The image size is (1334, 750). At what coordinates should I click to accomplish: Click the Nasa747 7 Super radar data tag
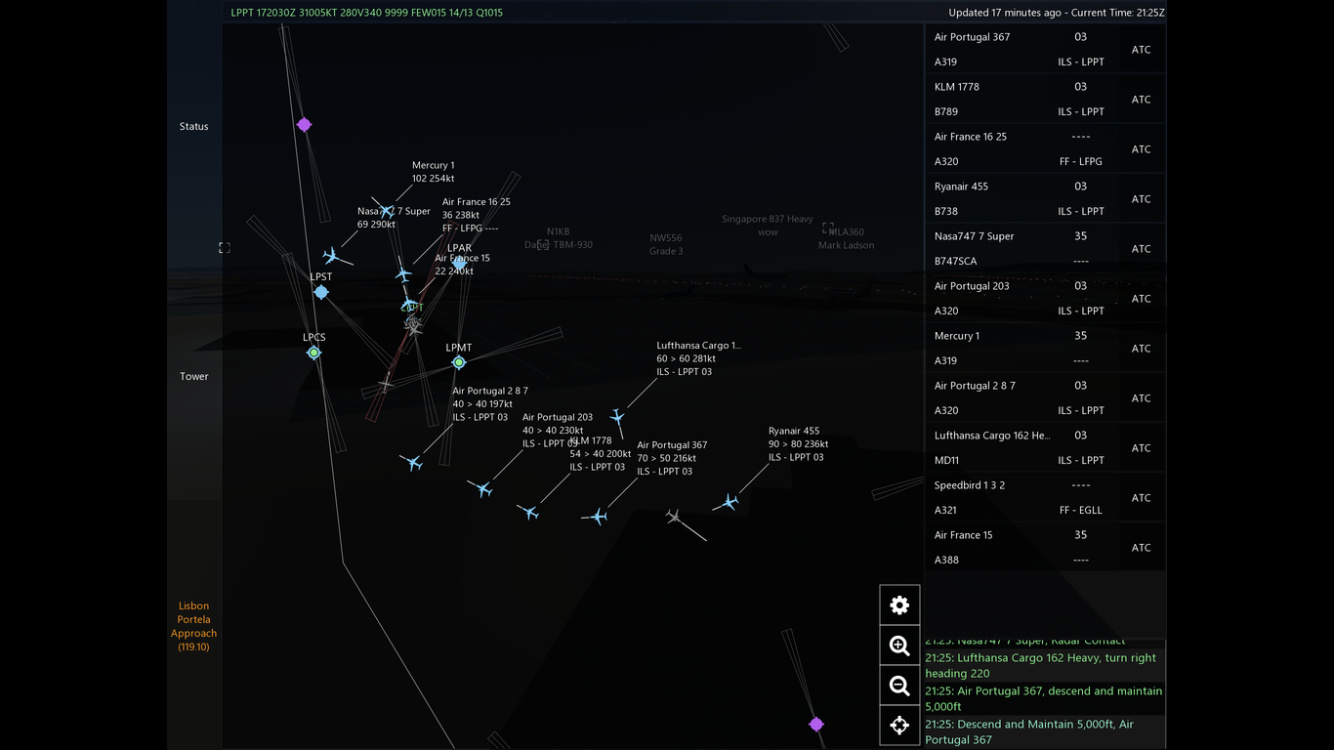click(394, 218)
